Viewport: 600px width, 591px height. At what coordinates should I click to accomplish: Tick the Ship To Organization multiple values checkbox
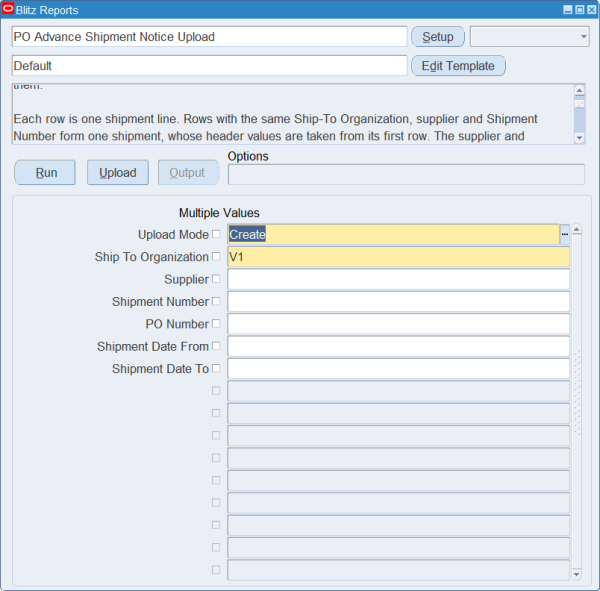pyautogui.click(x=216, y=256)
